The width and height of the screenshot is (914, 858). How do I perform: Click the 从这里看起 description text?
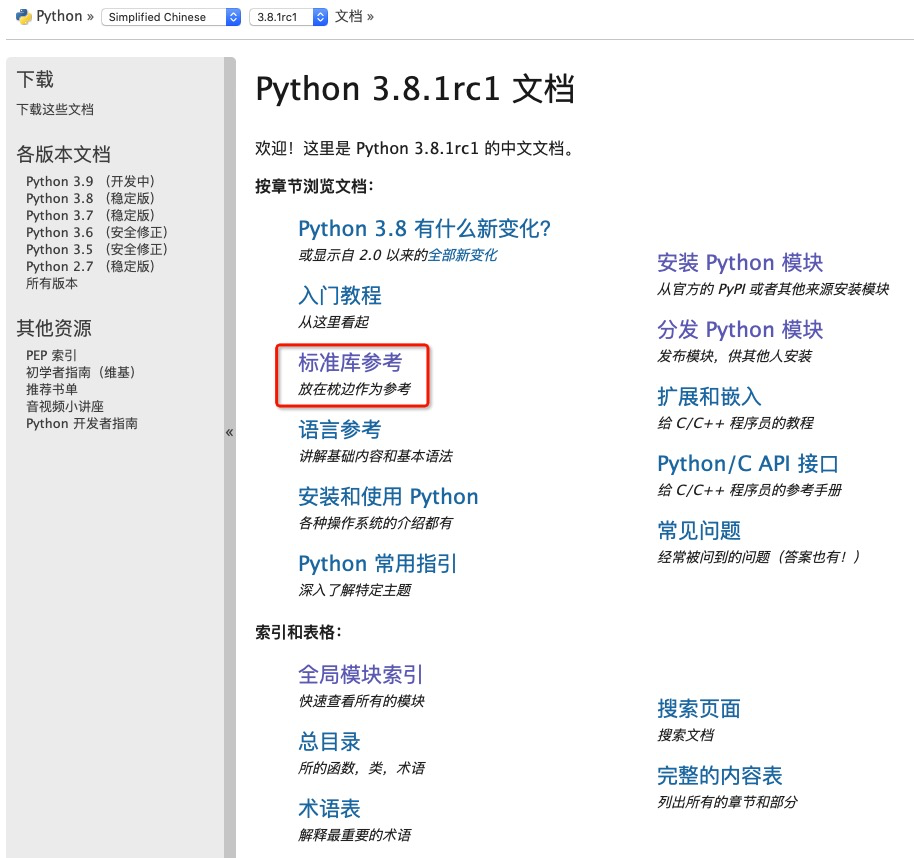(x=333, y=322)
